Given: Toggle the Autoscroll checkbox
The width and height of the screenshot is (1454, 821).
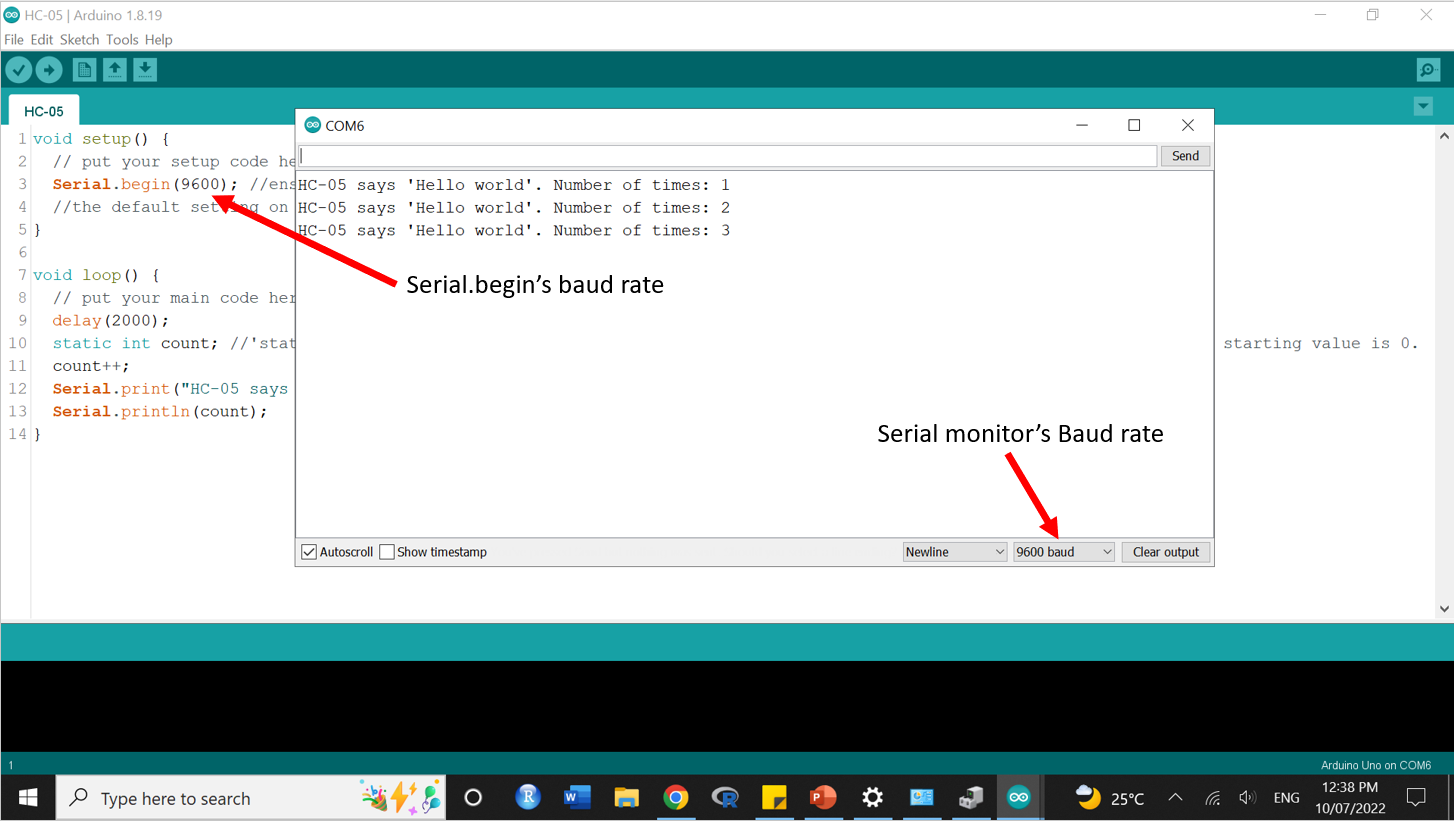Looking at the screenshot, I should 310,552.
